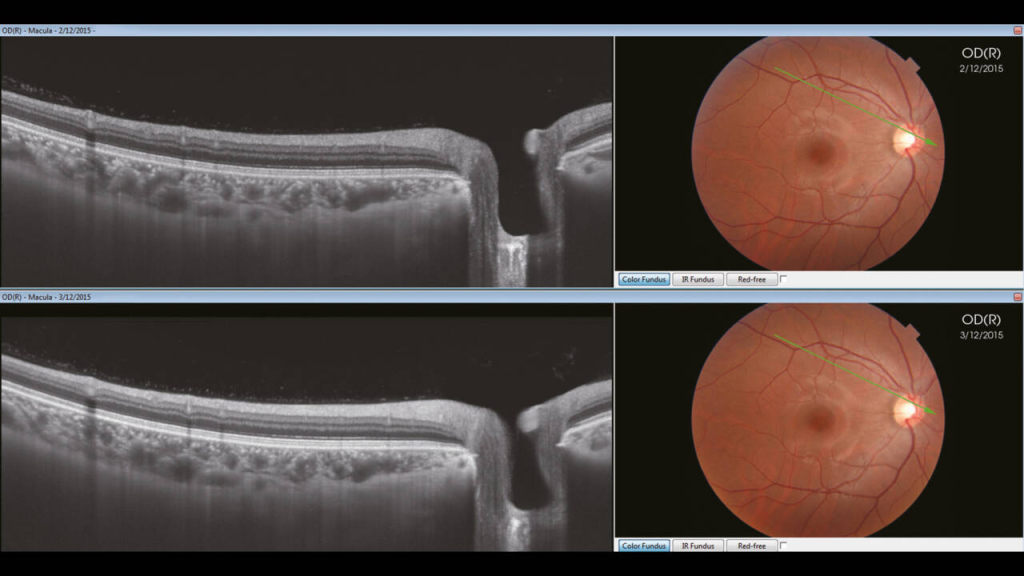Select Color Fundus in the 2/12/2015 panel

pyautogui.click(x=644, y=280)
